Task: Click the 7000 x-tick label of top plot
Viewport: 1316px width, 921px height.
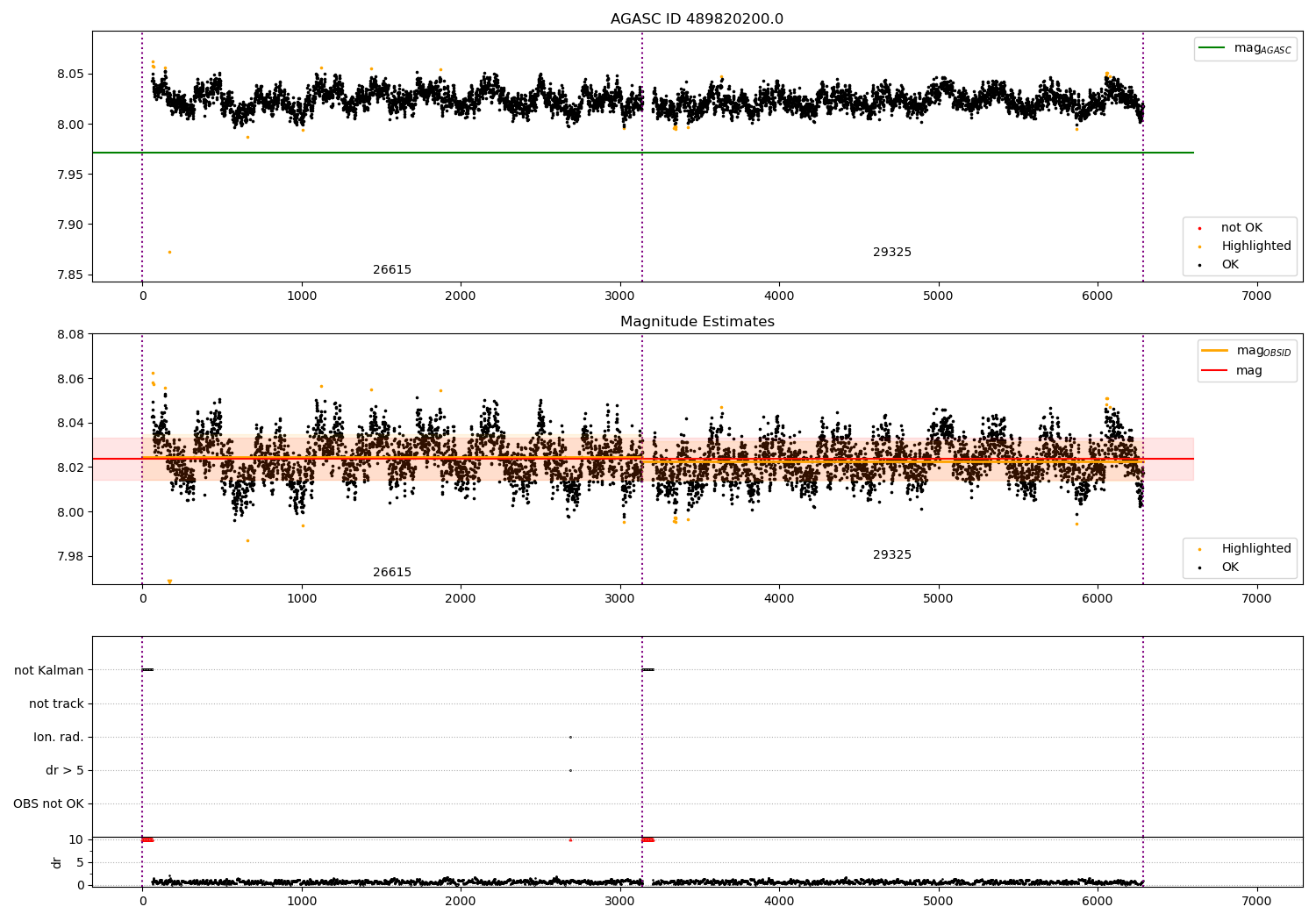Action: [x=1256, y=296]
